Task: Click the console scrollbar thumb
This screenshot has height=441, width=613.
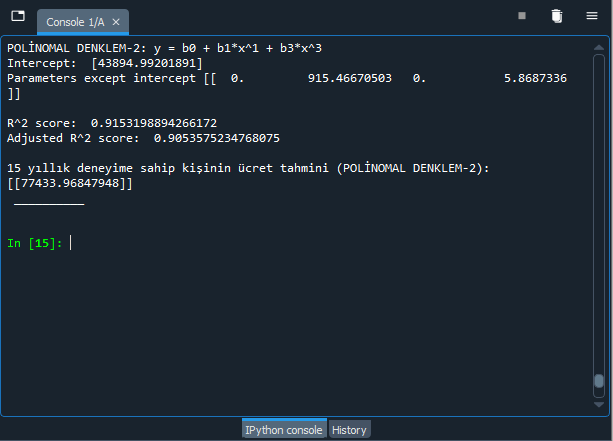Action: tap(599, 381)
